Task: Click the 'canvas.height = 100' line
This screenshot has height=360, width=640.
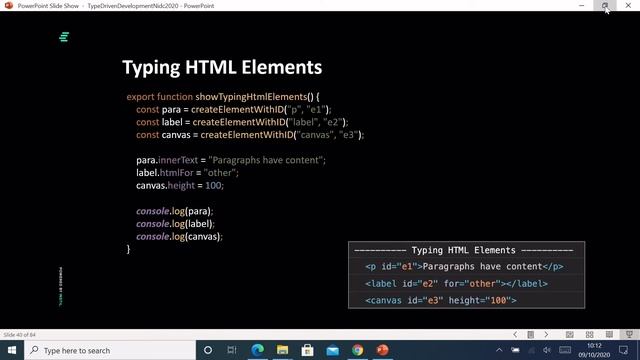Action: (180, 185)
